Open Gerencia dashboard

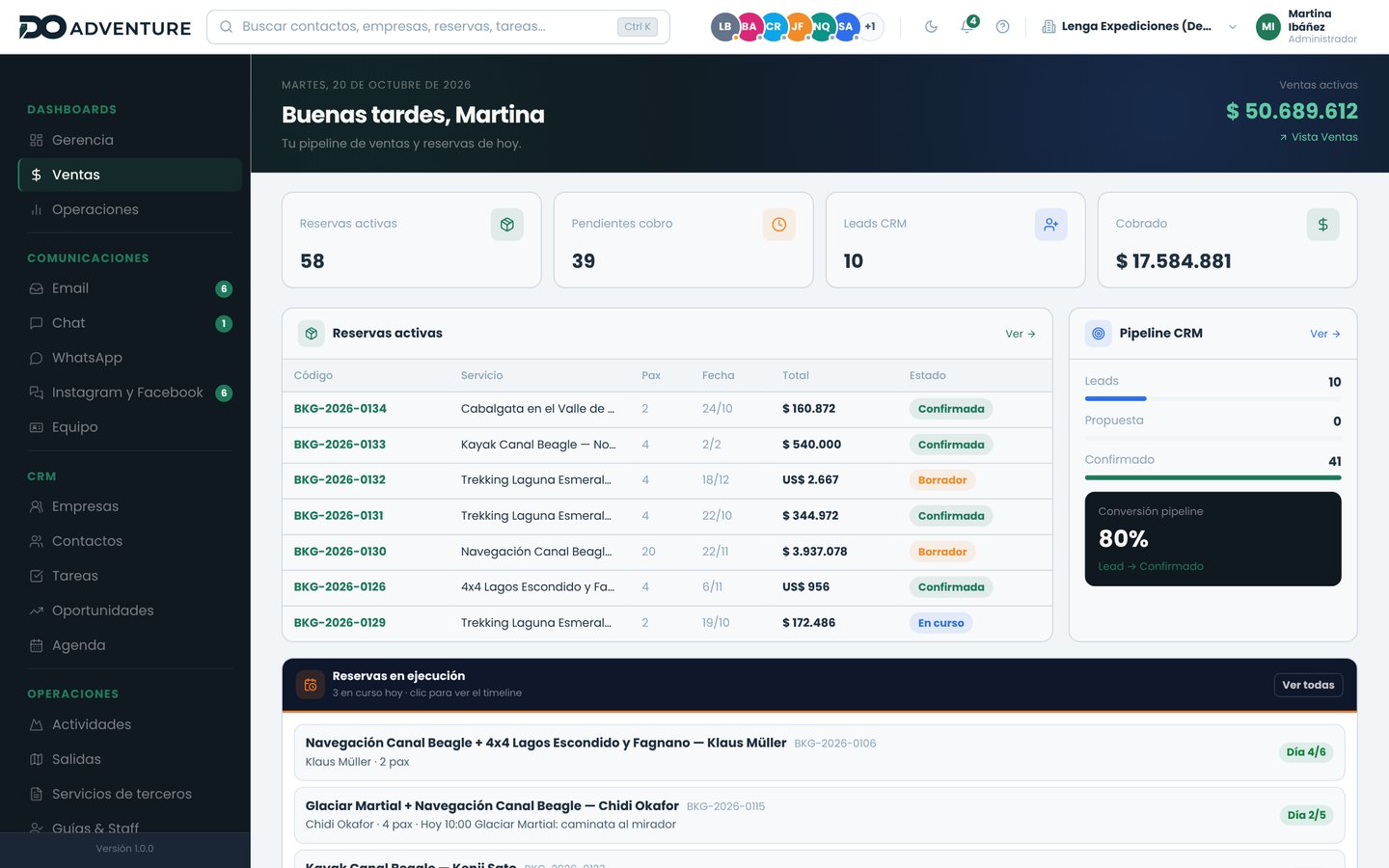(x=130, y=140)
